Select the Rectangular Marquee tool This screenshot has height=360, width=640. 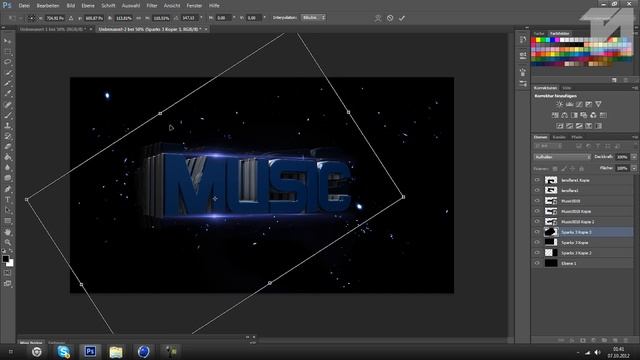(x=8, y=52)
